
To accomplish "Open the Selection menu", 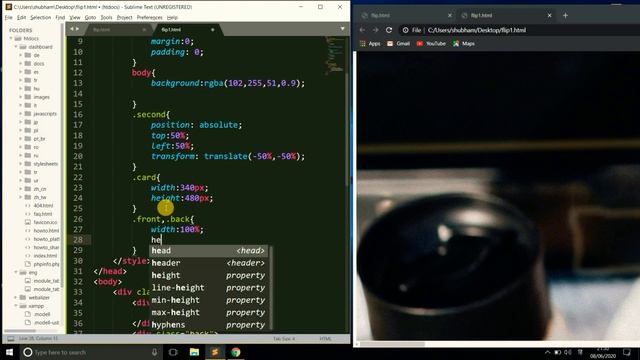I will pos(41,18).
